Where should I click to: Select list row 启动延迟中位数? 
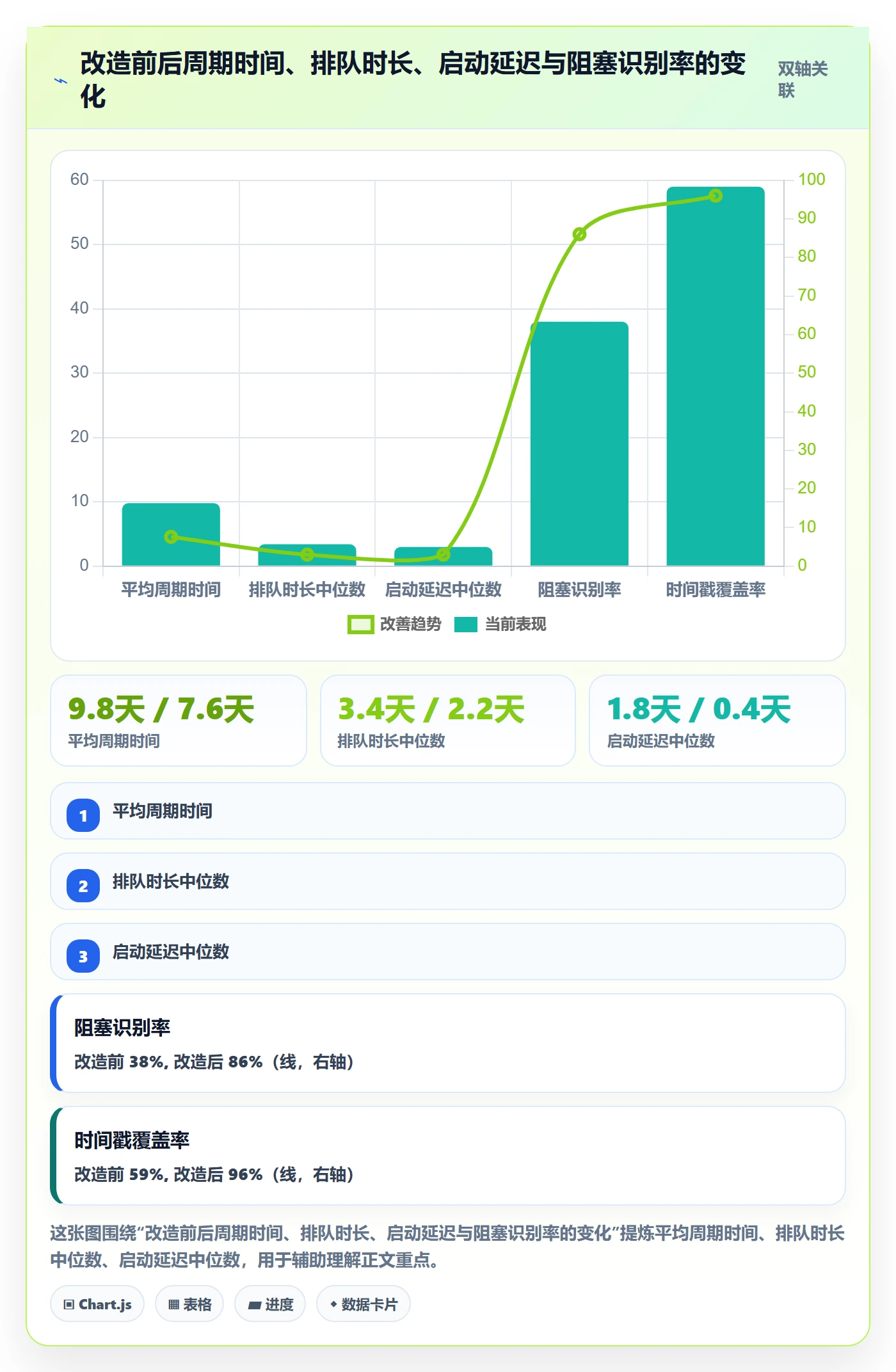point(448,952)
